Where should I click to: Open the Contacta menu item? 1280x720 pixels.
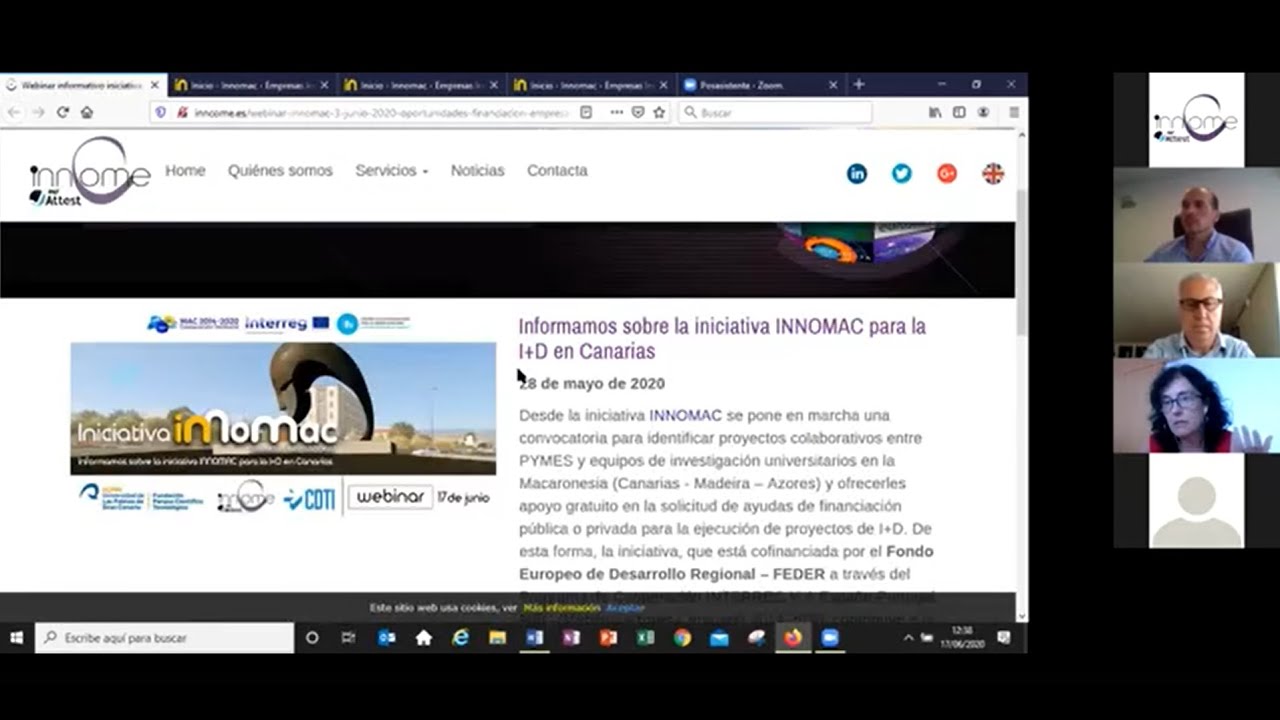[x=557, y=170]
